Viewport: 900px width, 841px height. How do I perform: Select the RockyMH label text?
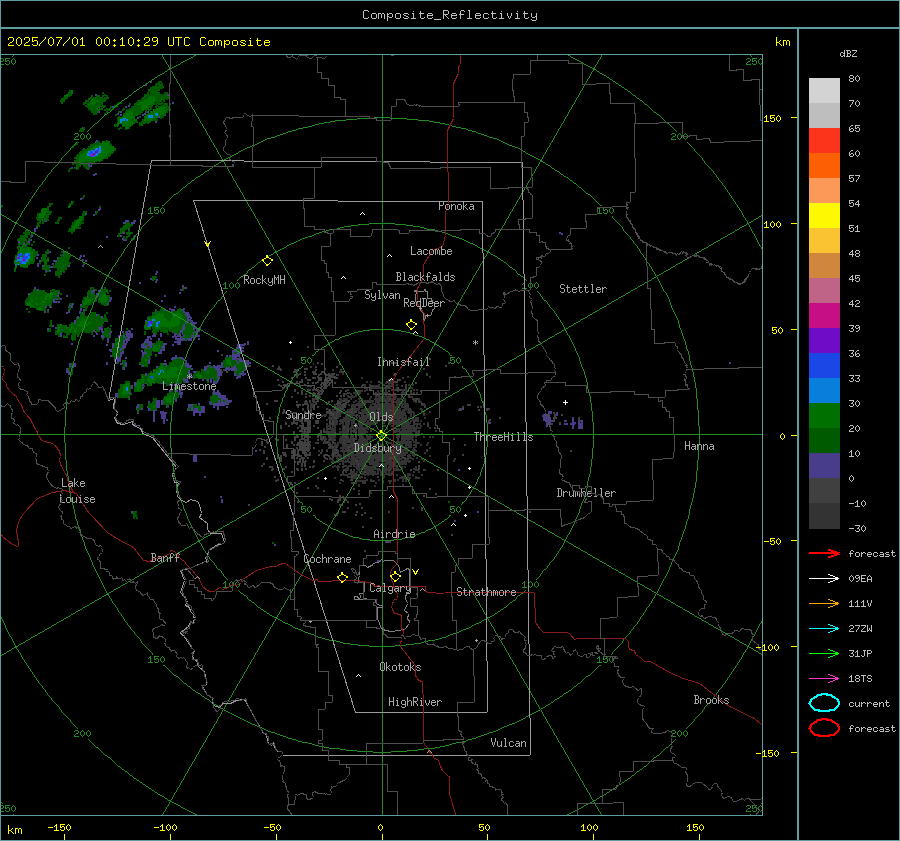264,280
